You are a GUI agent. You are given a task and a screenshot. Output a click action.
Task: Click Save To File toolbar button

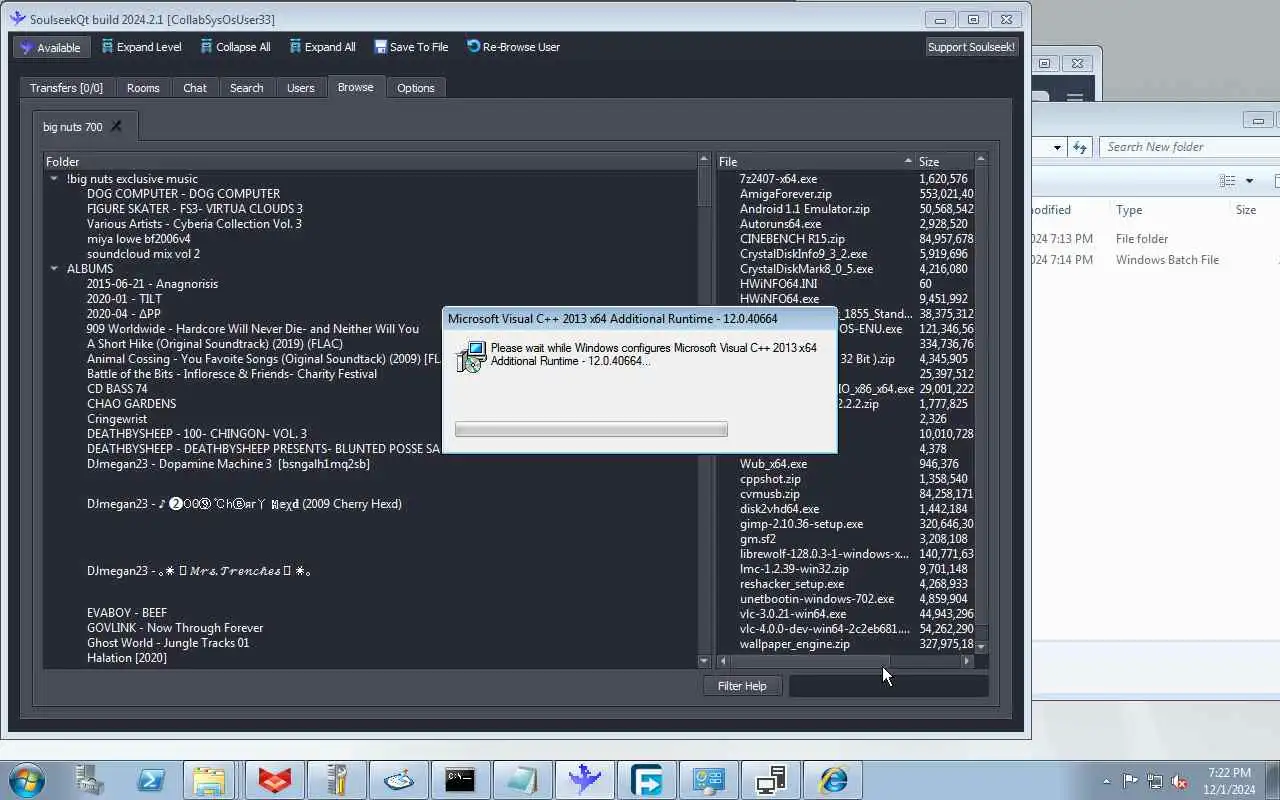tap(410, 47)
